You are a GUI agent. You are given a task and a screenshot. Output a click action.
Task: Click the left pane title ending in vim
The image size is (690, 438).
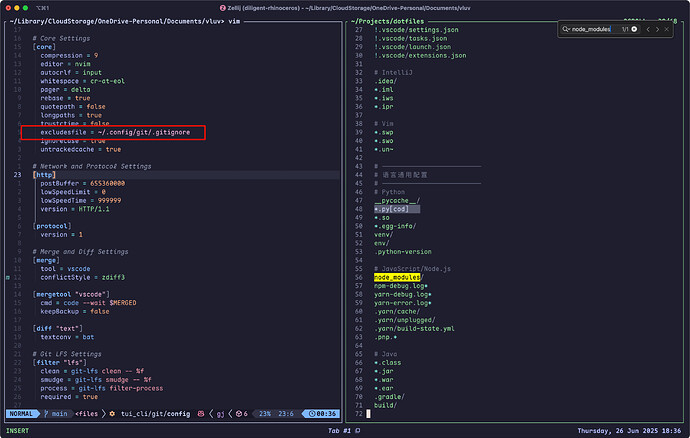click(x=125, y=21)
